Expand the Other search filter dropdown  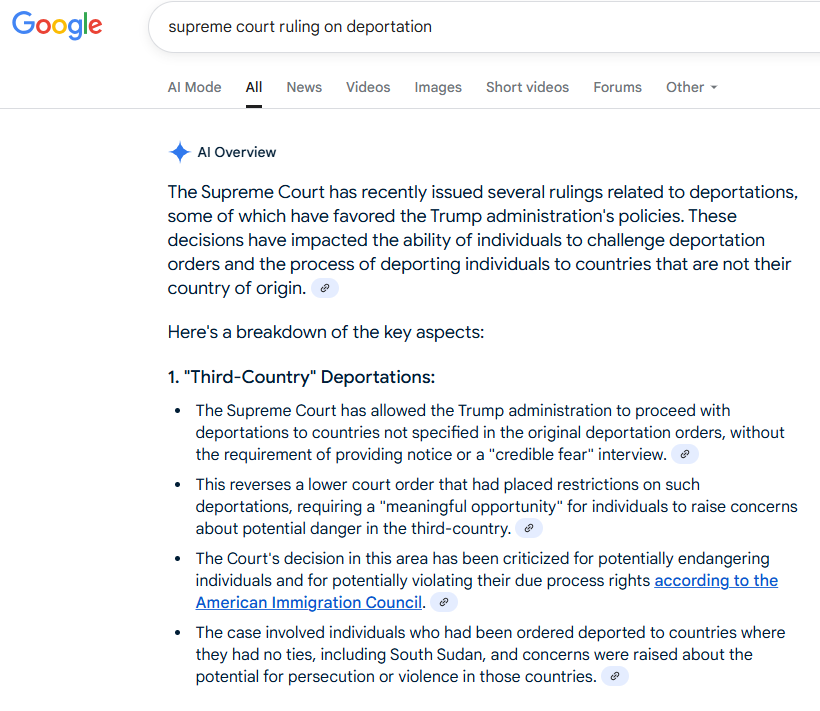[x=691, y=87]
